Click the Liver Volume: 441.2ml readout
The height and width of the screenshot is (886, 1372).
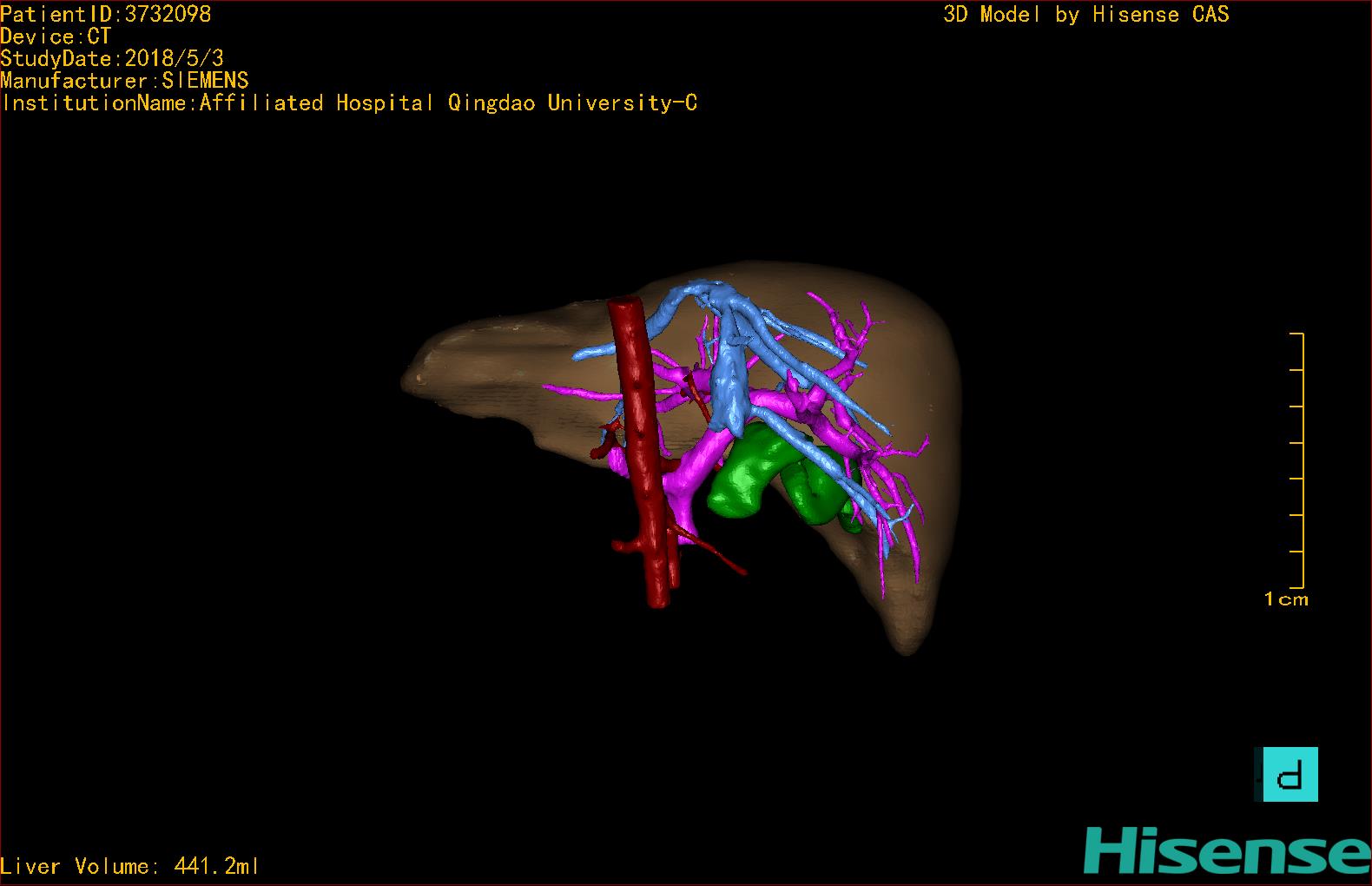click(129, 866)
